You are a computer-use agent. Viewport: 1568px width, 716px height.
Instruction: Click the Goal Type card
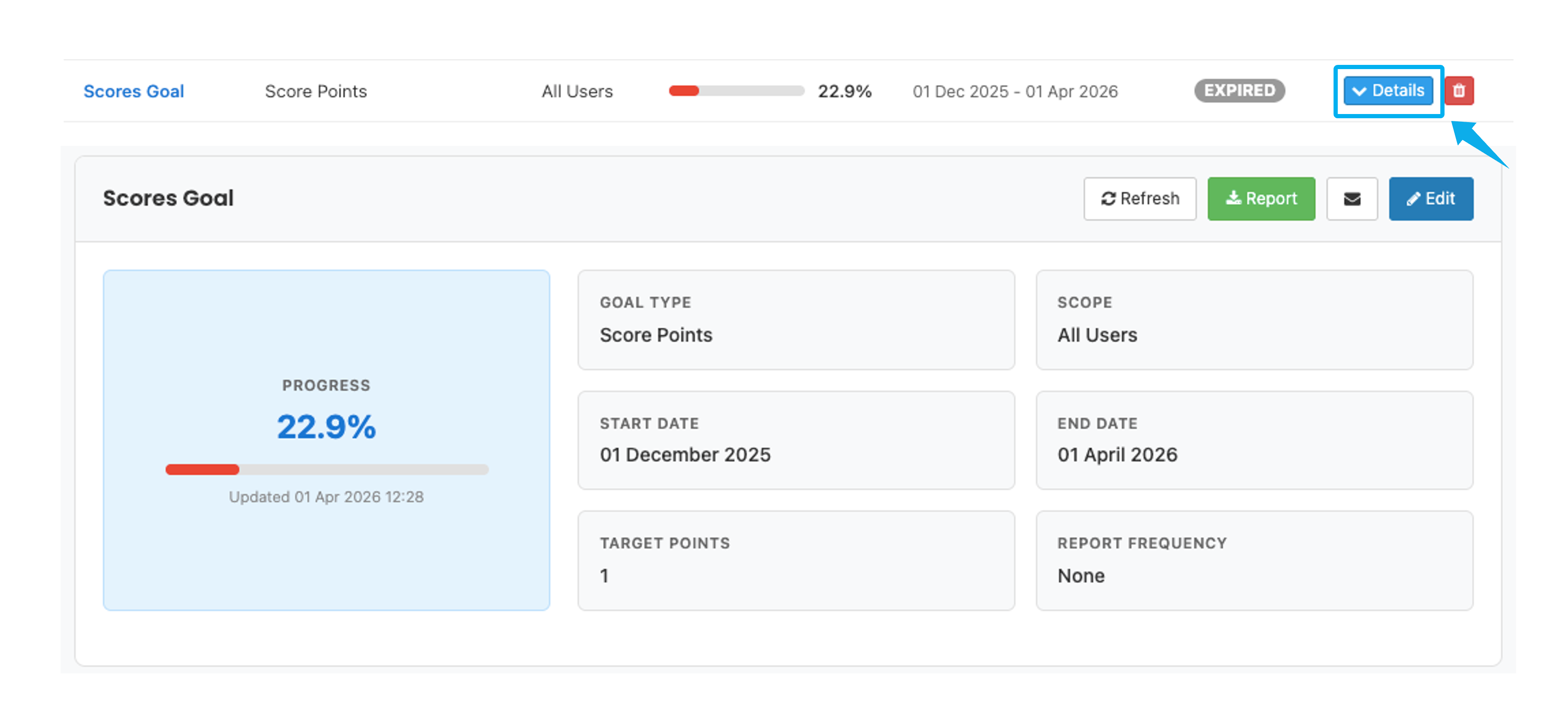(796, 319)
